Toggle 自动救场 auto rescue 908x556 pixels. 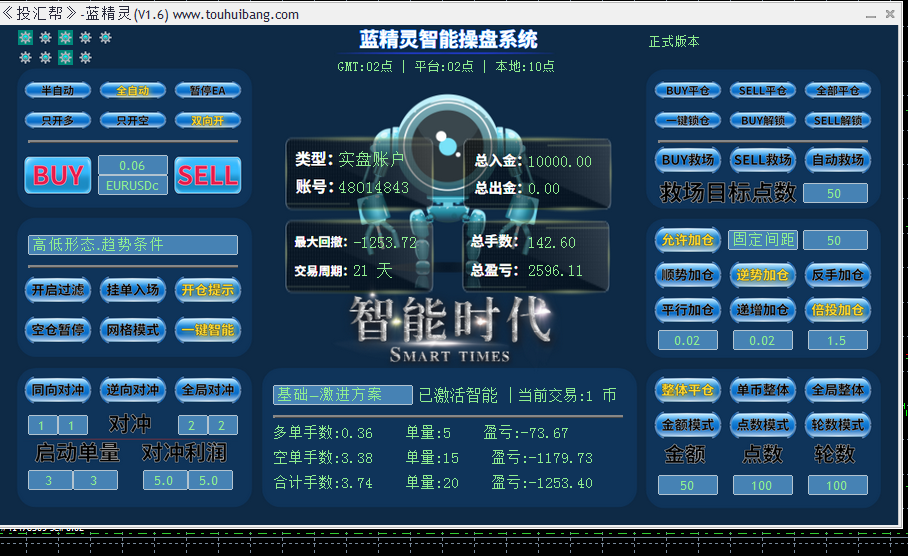coord(838,160)
